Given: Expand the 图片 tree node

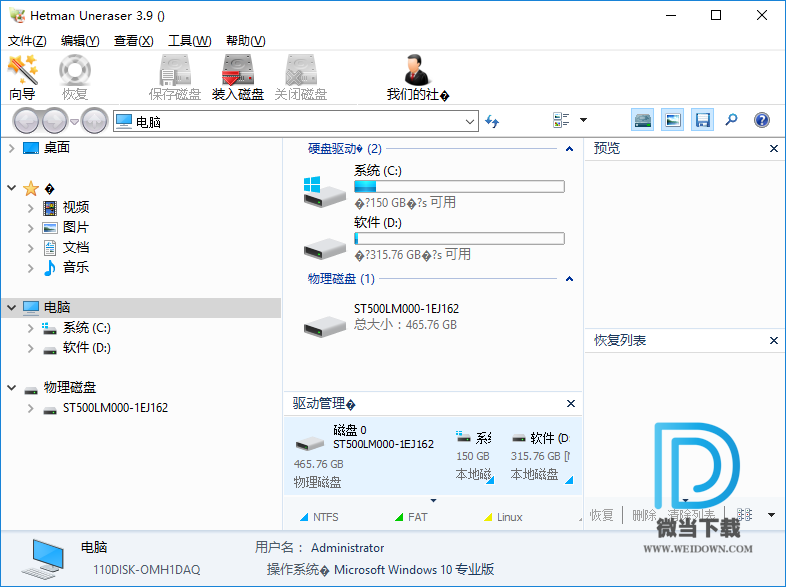Looking at the screenshot, I should [x=31, y=228].
